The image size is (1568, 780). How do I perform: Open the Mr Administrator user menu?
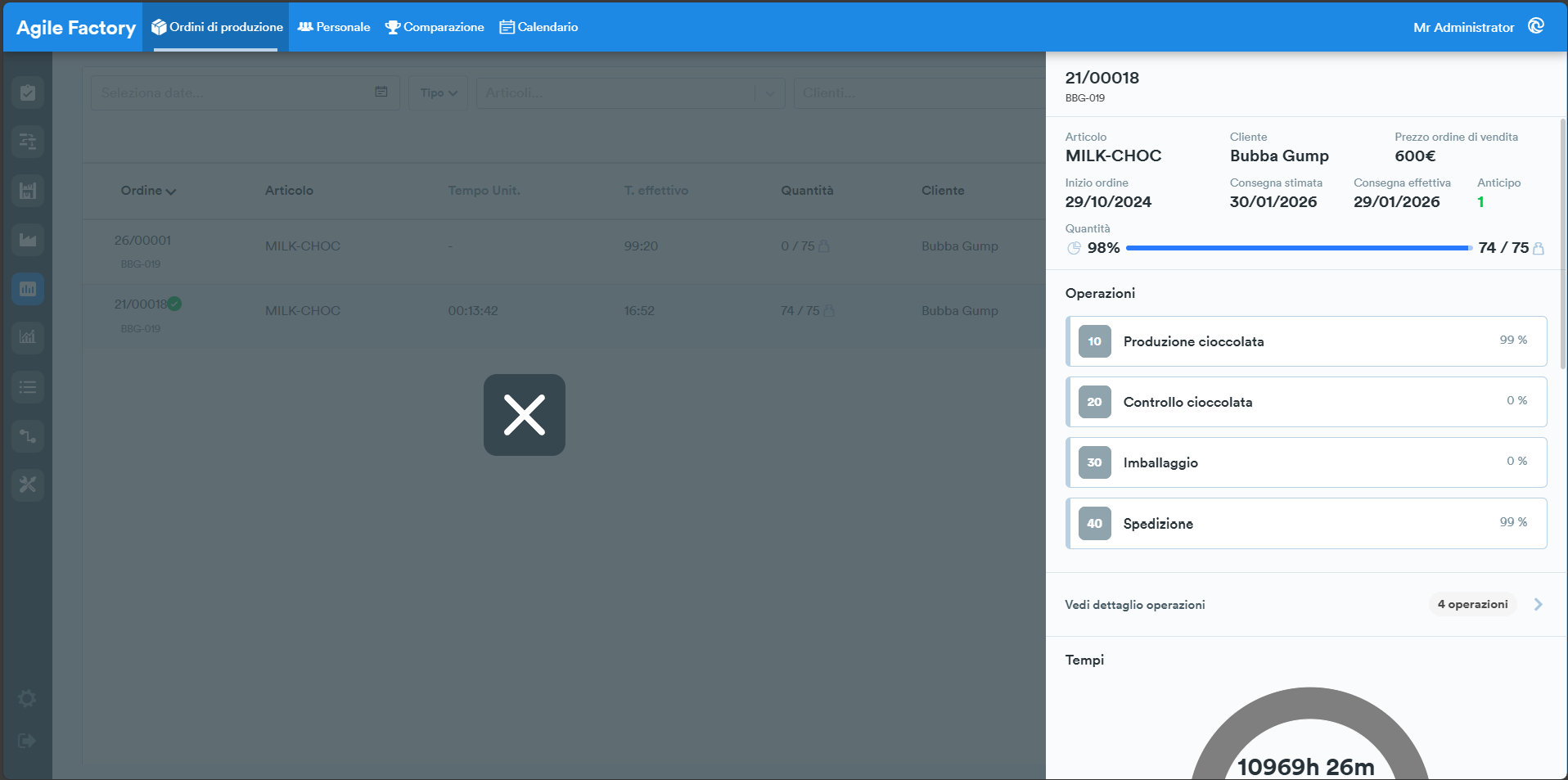[x=1463, y=27]
